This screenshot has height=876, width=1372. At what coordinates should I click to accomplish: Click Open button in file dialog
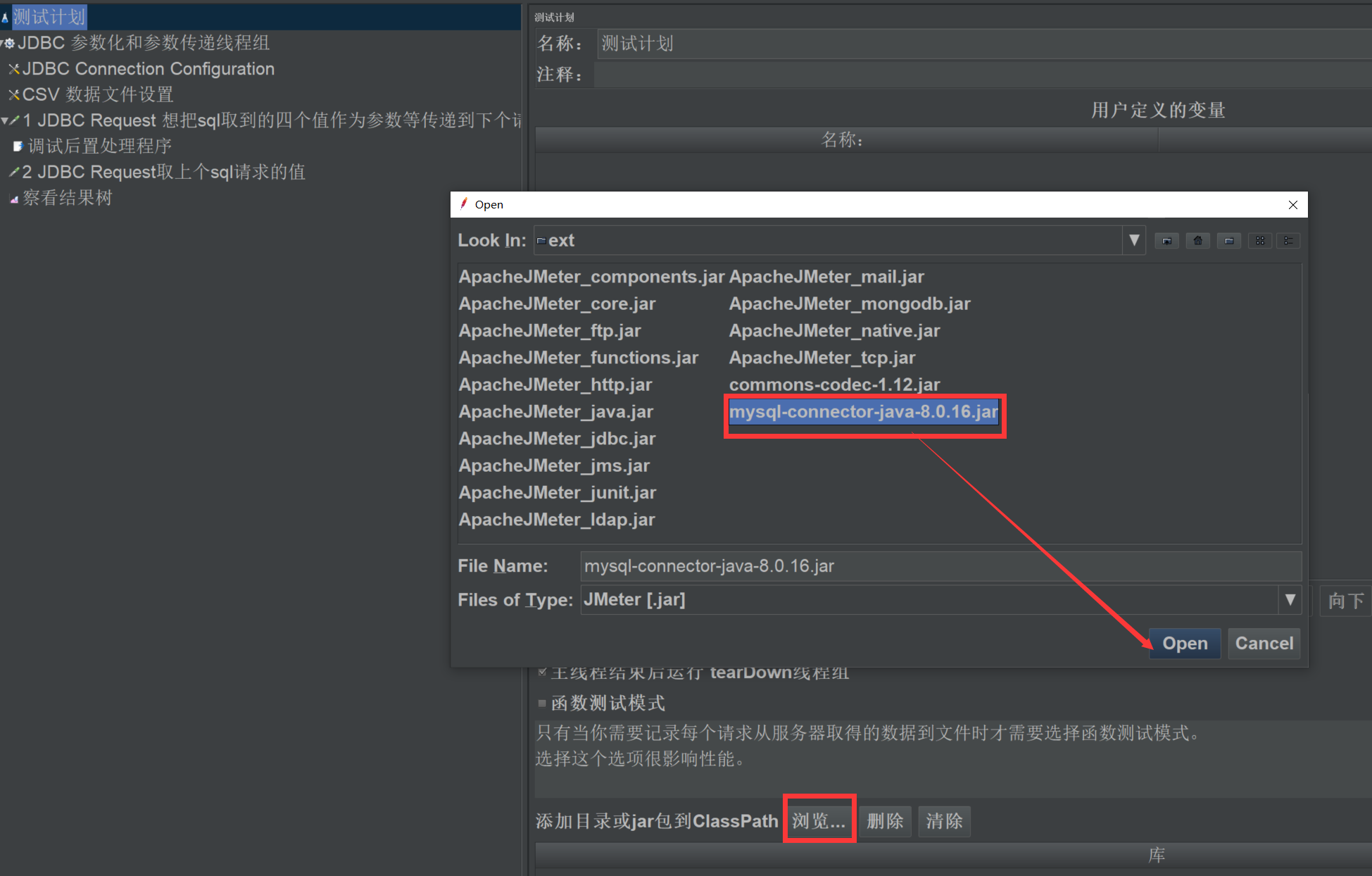click(x=1185, y=644)
